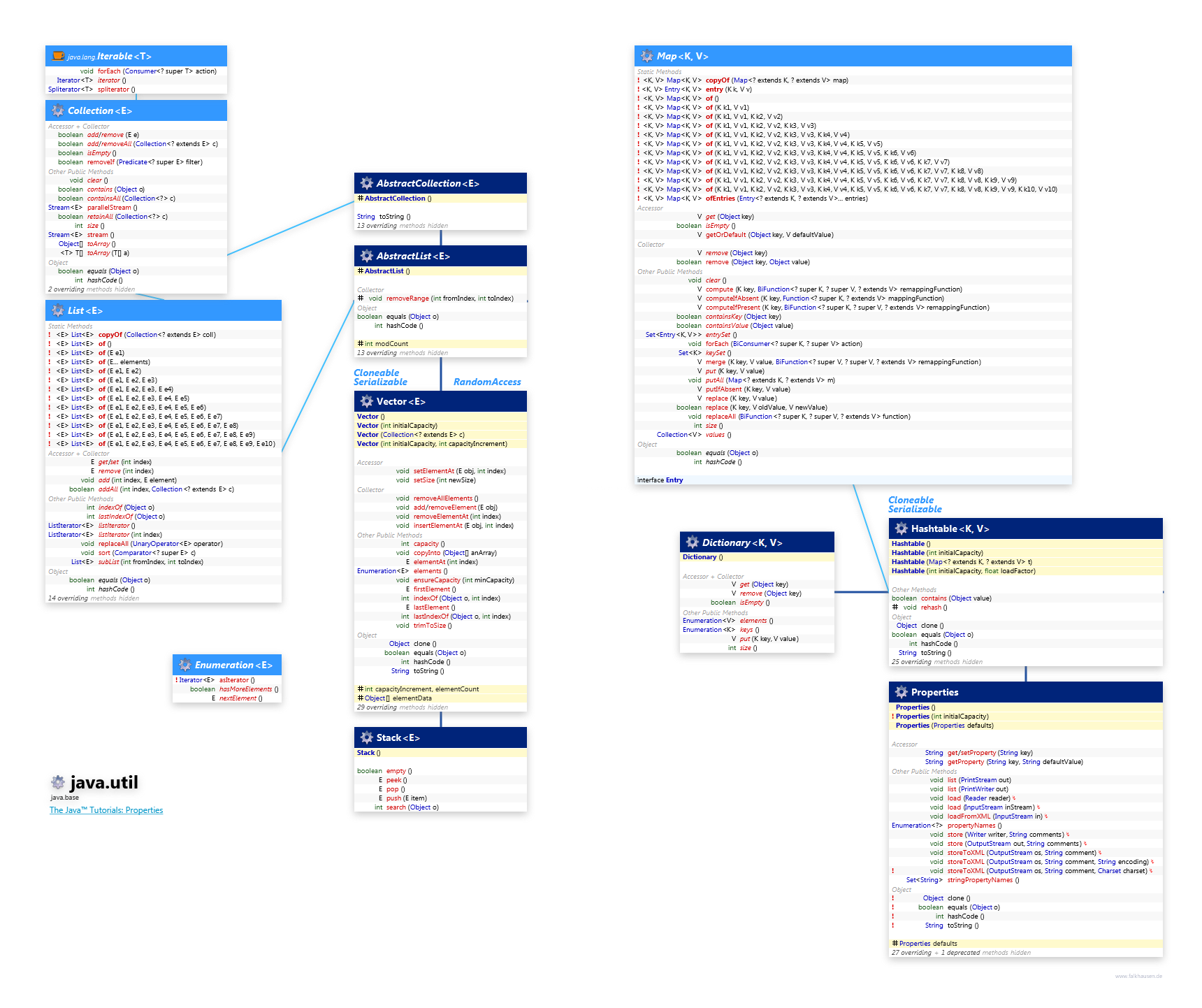Click the subList method in List

click(x=108, y=562)
